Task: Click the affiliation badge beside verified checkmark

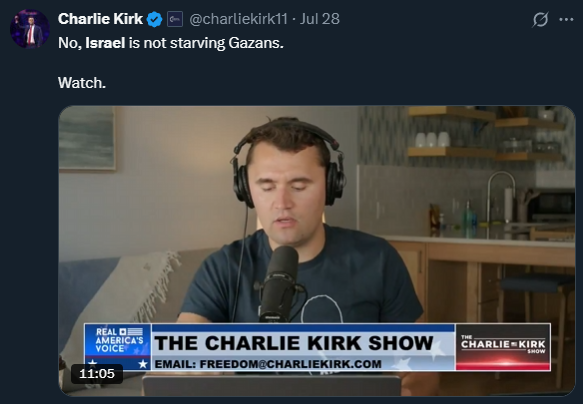Action: [175, 19]
